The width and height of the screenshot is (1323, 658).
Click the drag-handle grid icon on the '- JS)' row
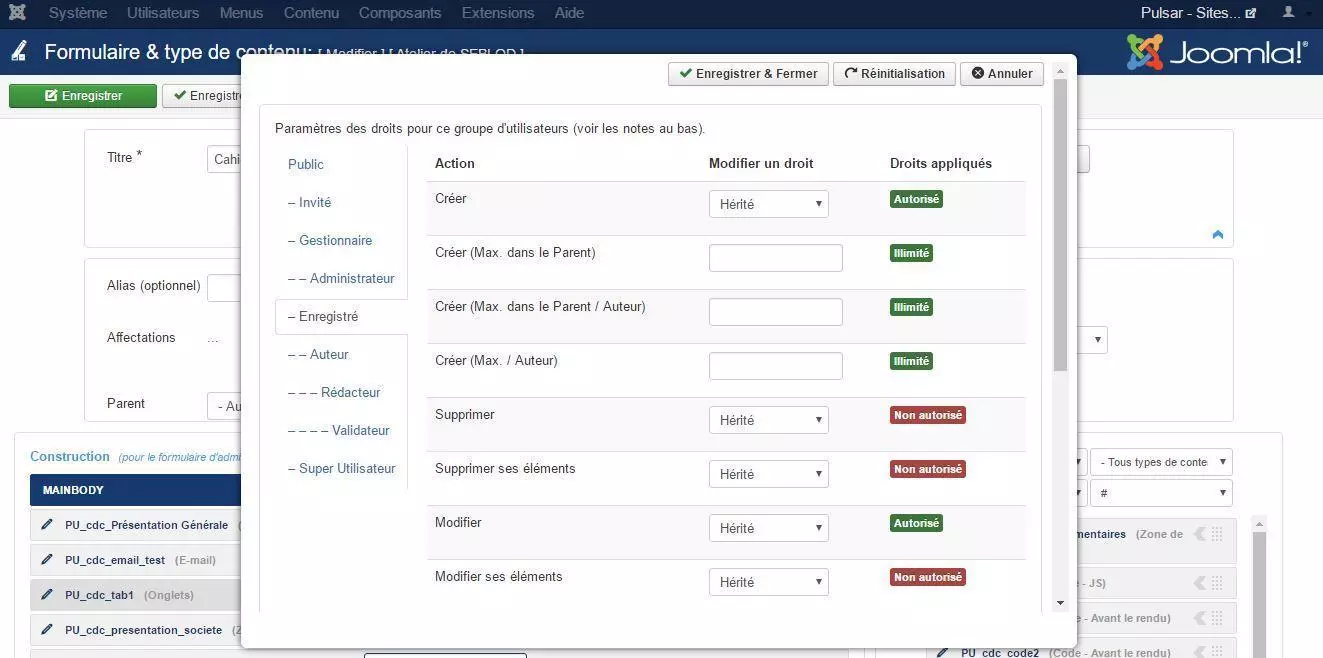[1217, 583]
